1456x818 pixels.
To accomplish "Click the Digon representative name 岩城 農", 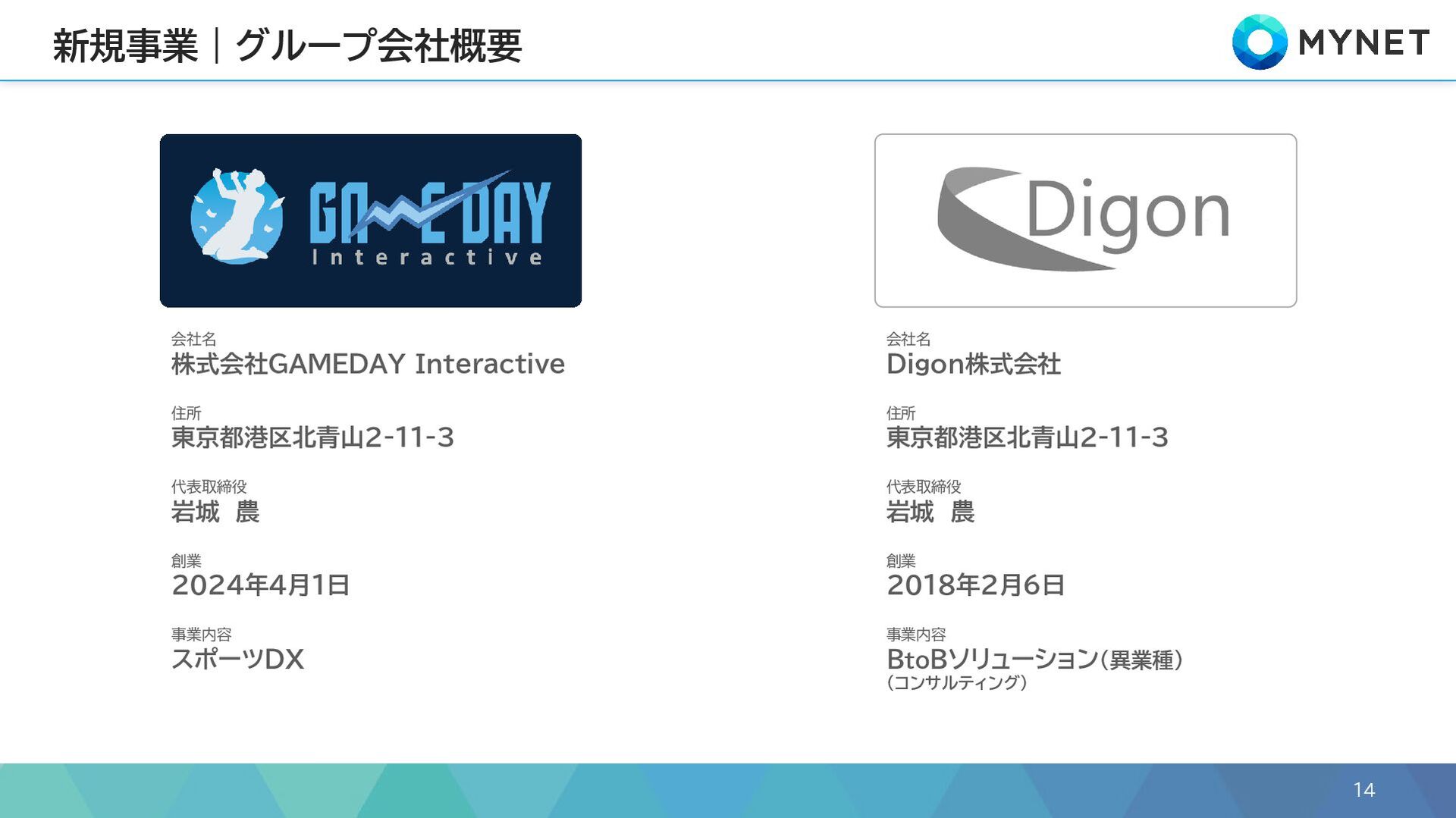I will pyautogui.click(x=930, y=512).
